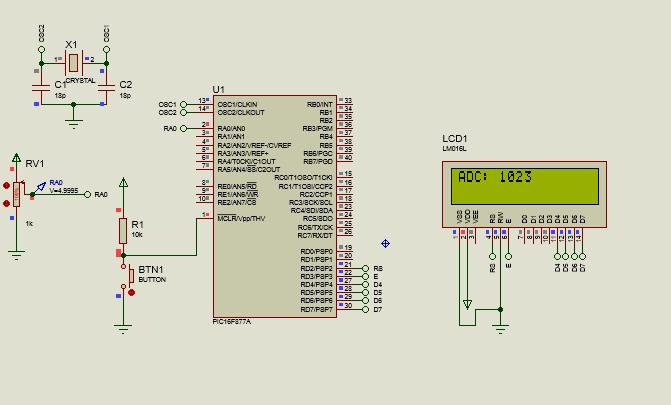
Task: Select the D5 terminal under the LCD
Action: point(565,257)
